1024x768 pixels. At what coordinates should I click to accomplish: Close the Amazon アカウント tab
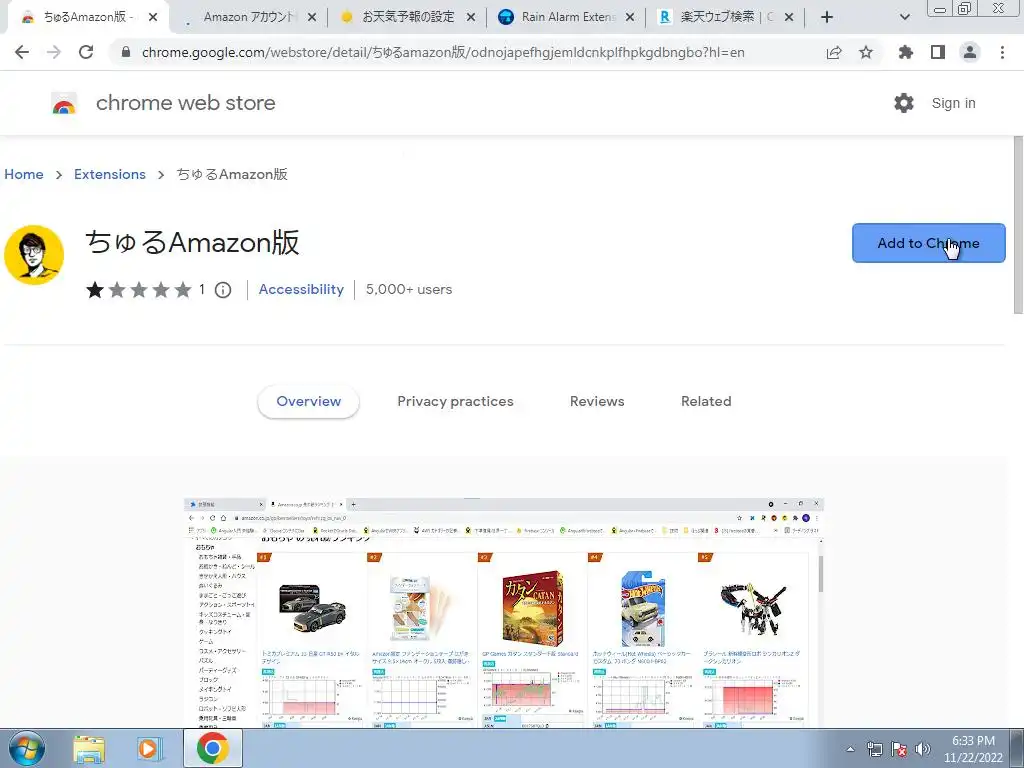312,17
